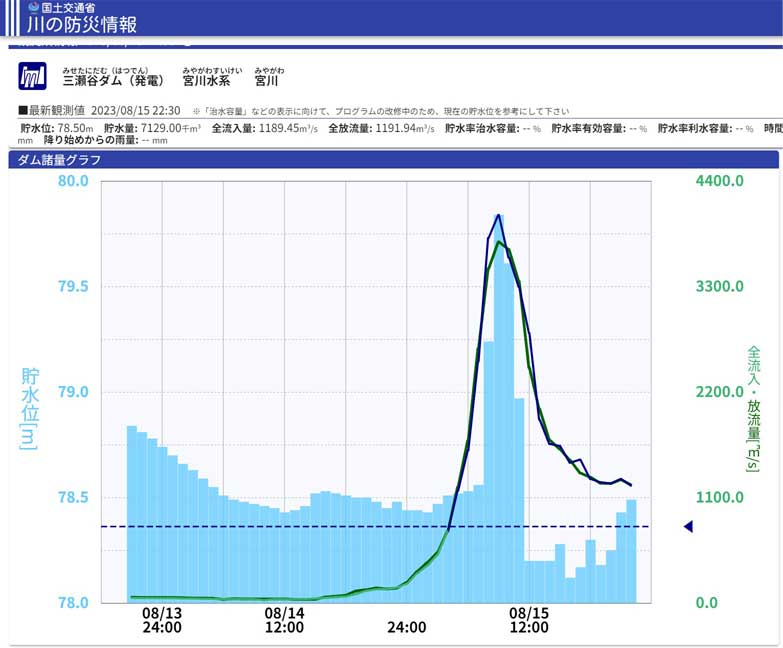Viewport: 783px width, 648px height.
Task: Click the 貯水位 78.50m reading
Action: (x=58, y=129)
